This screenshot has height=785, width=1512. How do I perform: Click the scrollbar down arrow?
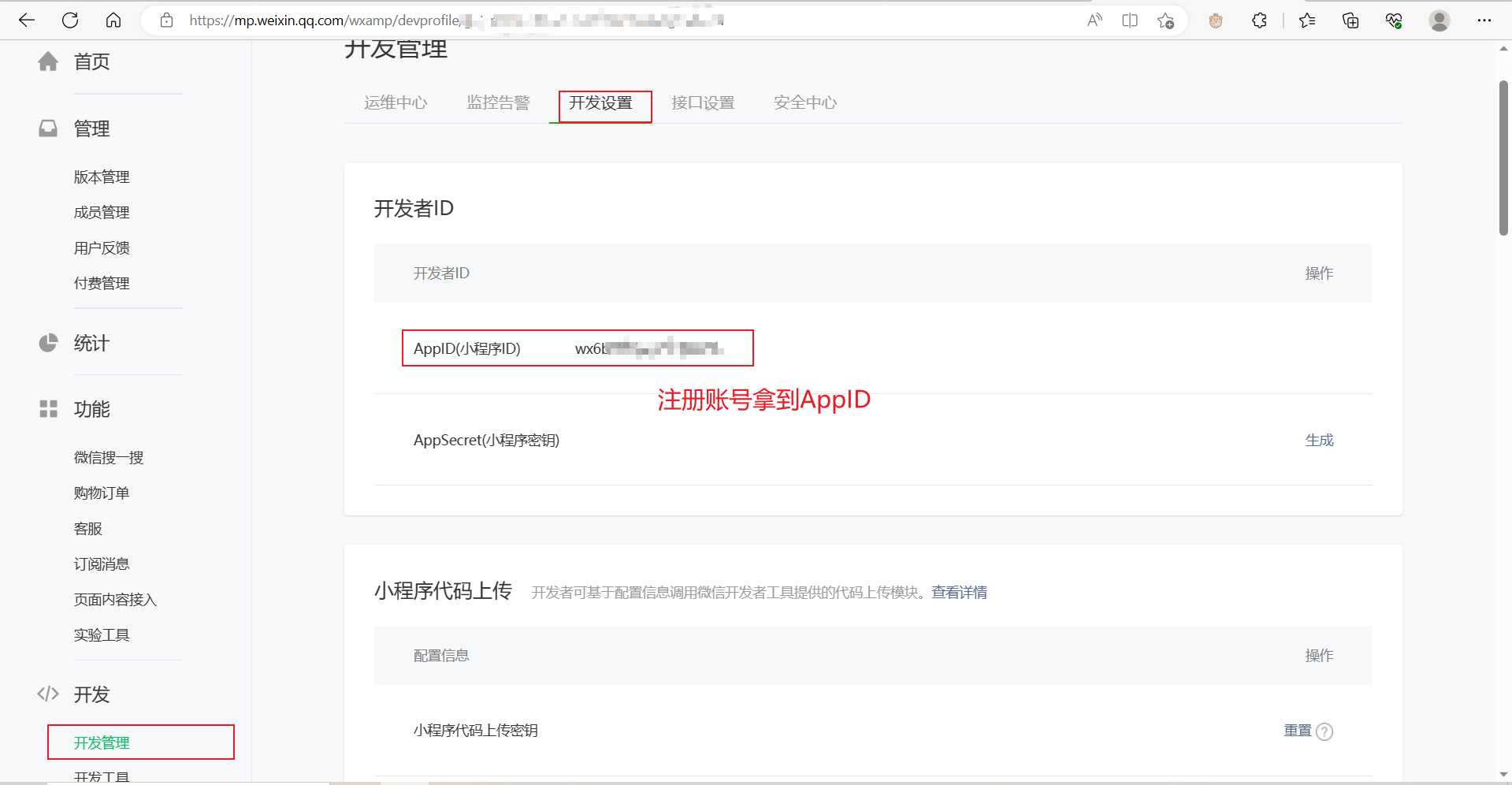point(1503,775)
